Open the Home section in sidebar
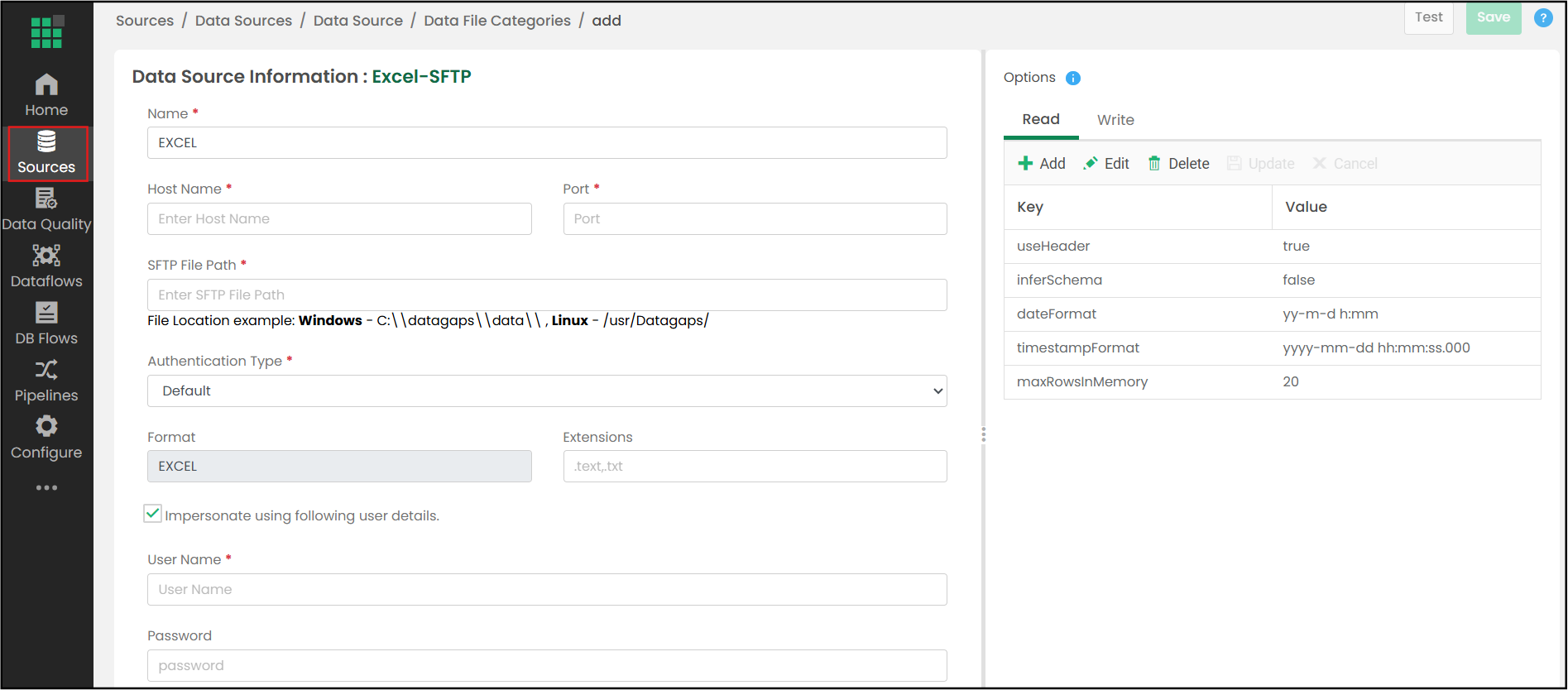The image size is (1568, 690). pos(46,96)
